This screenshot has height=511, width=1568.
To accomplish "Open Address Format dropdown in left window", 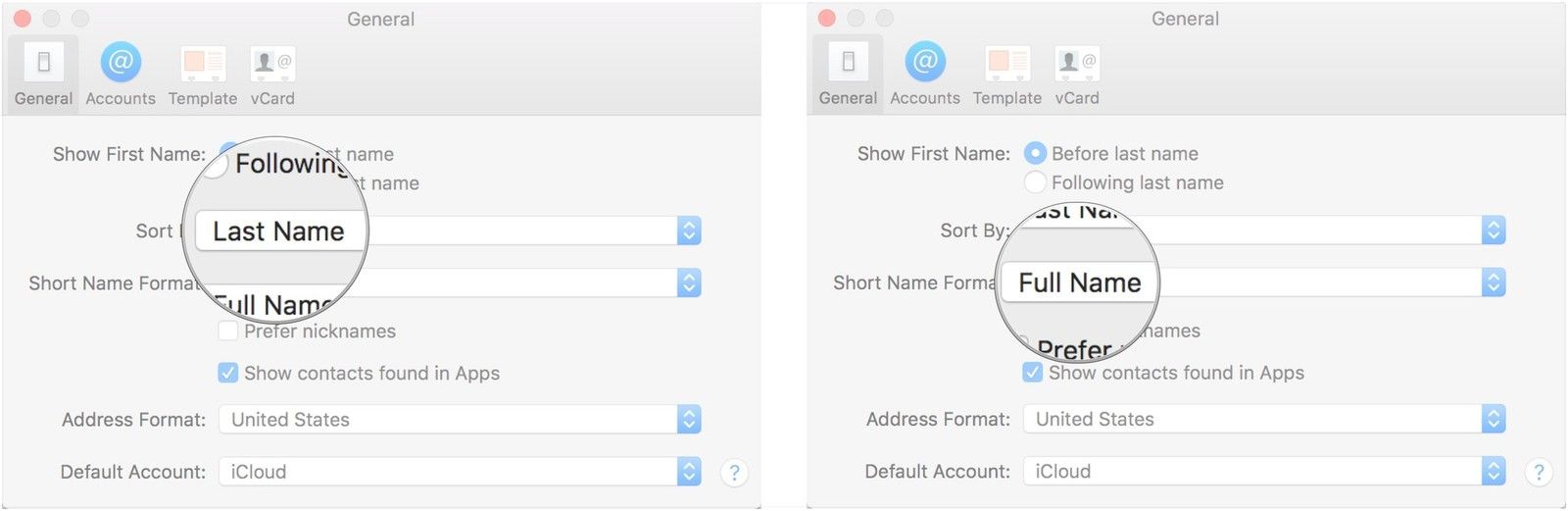I will click(689, 420).
